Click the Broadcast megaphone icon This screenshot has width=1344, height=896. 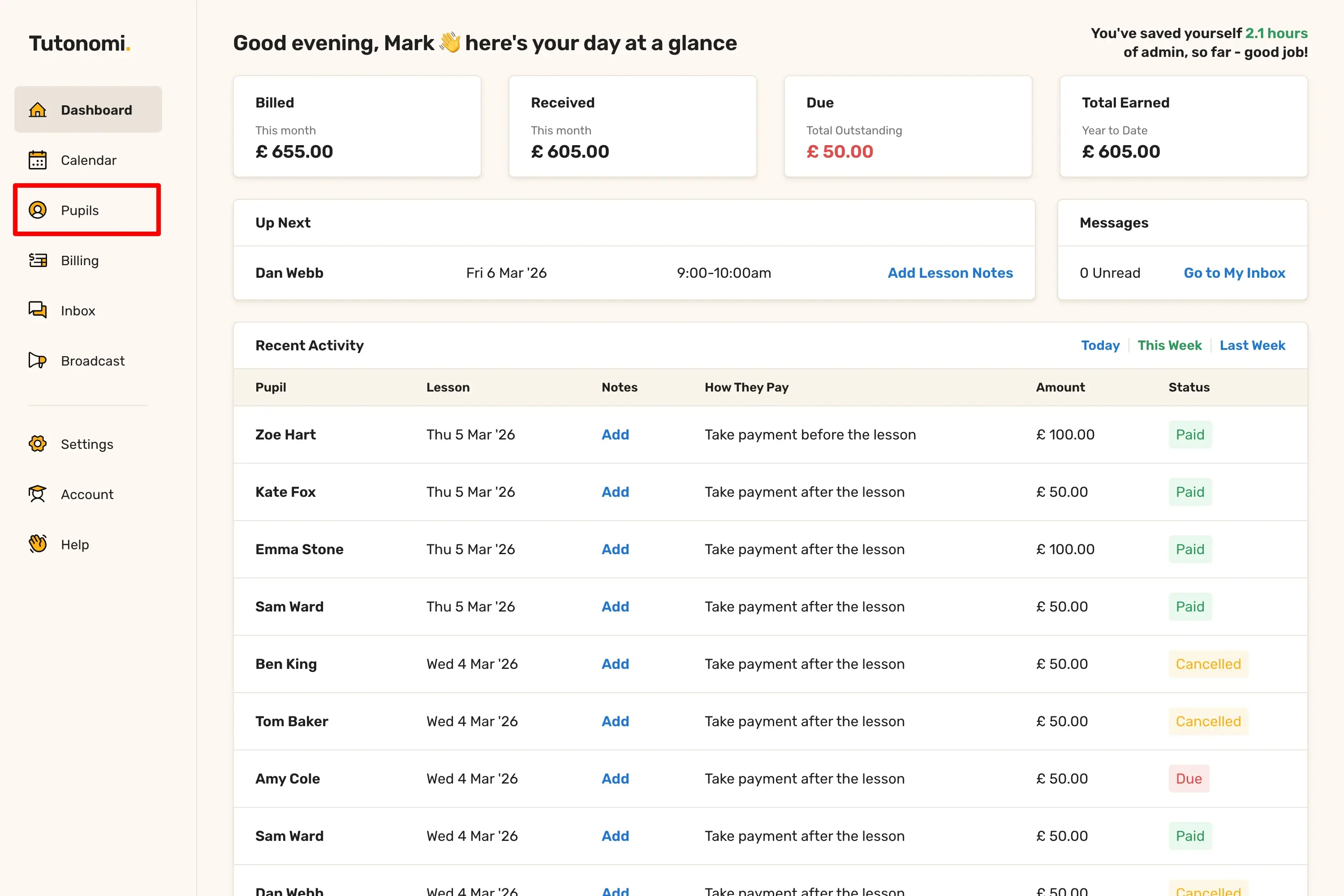pos(38,361)
